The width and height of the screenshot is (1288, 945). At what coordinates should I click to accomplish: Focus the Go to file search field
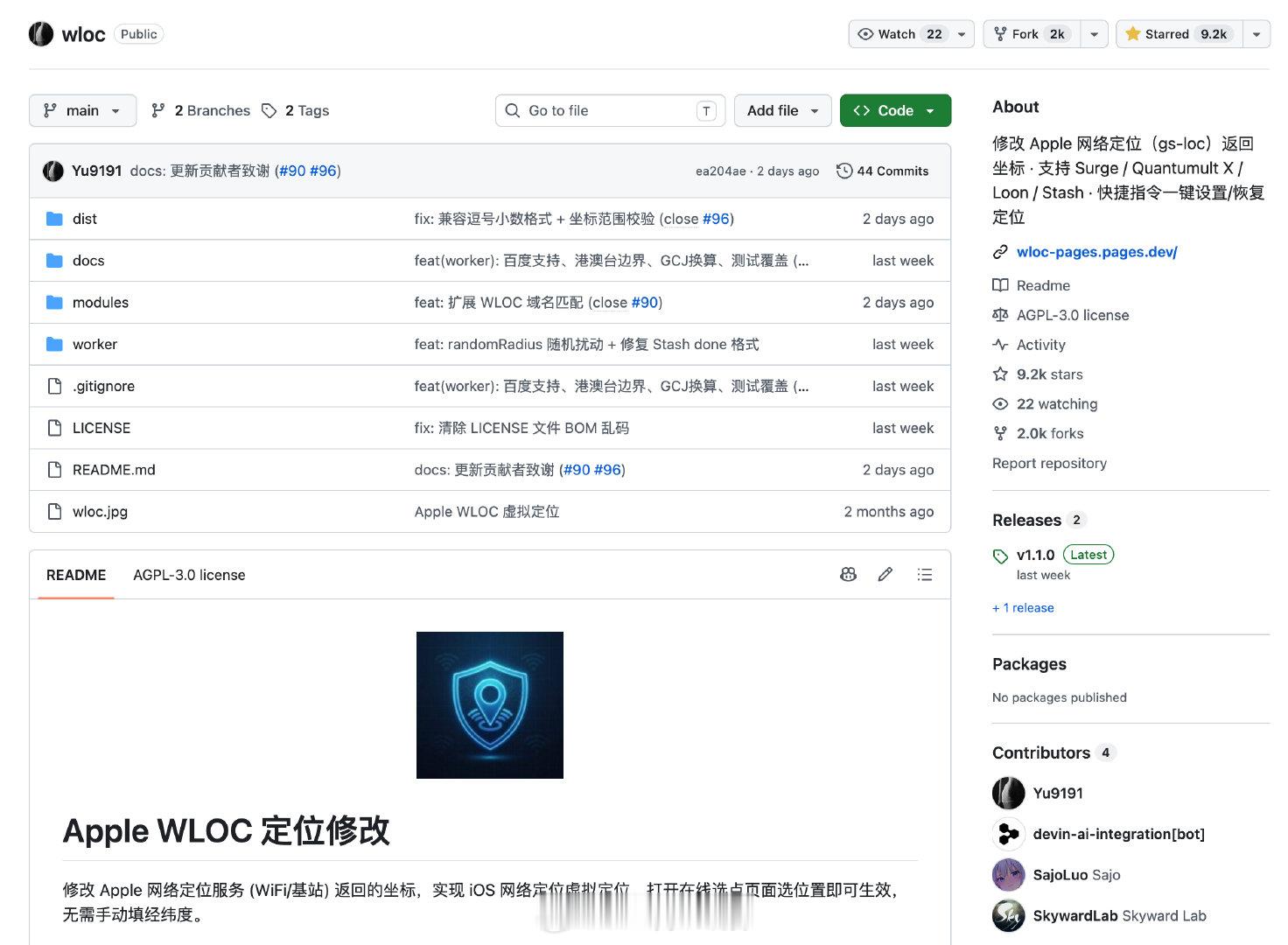[610, 110]
